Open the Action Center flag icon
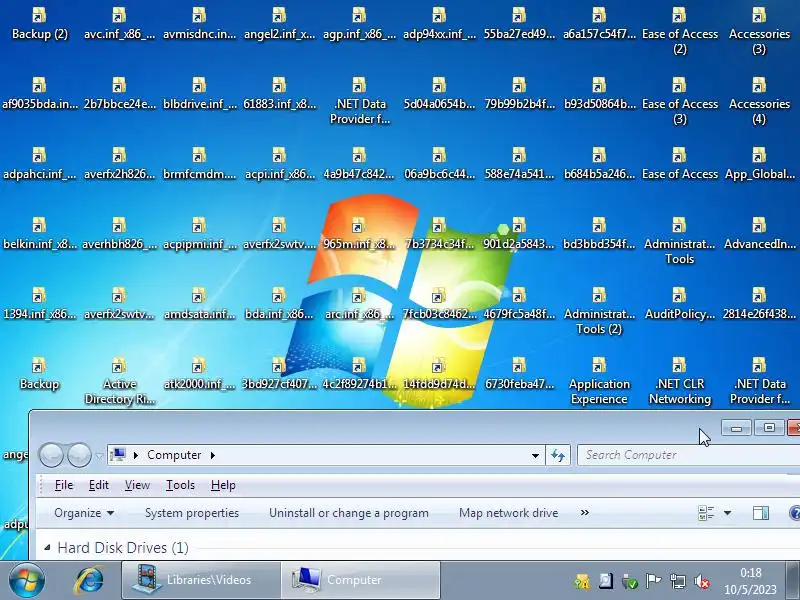 (653, 581)
